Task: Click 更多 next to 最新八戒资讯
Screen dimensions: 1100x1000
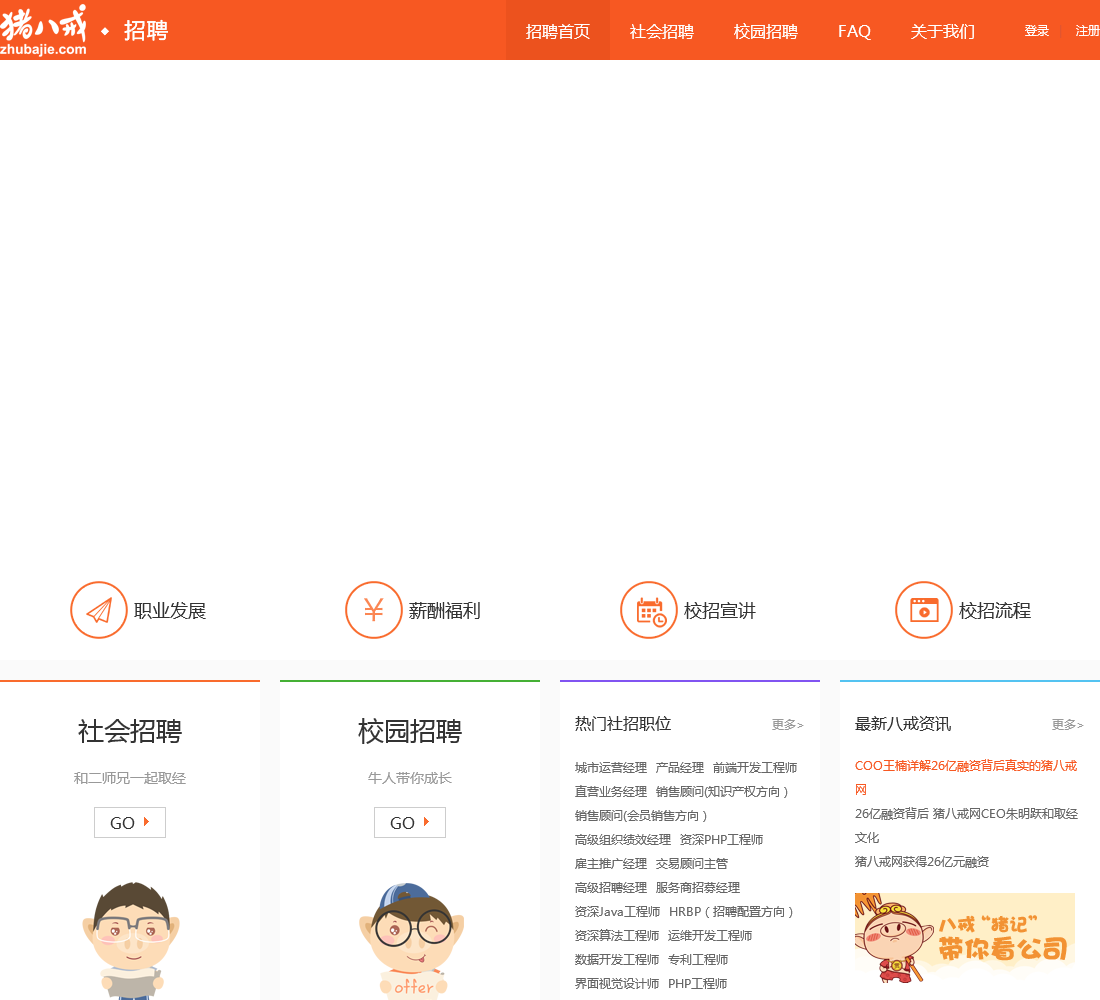Action: [x=1067, y=725]
